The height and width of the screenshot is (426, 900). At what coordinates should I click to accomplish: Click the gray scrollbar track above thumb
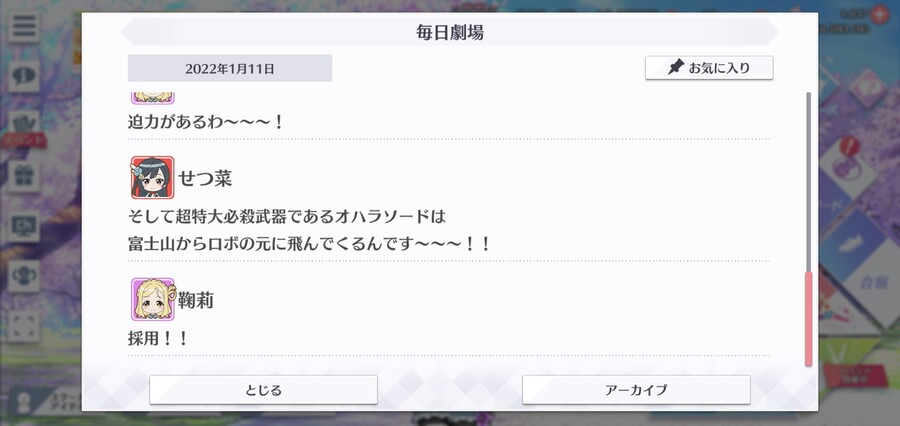809,181
